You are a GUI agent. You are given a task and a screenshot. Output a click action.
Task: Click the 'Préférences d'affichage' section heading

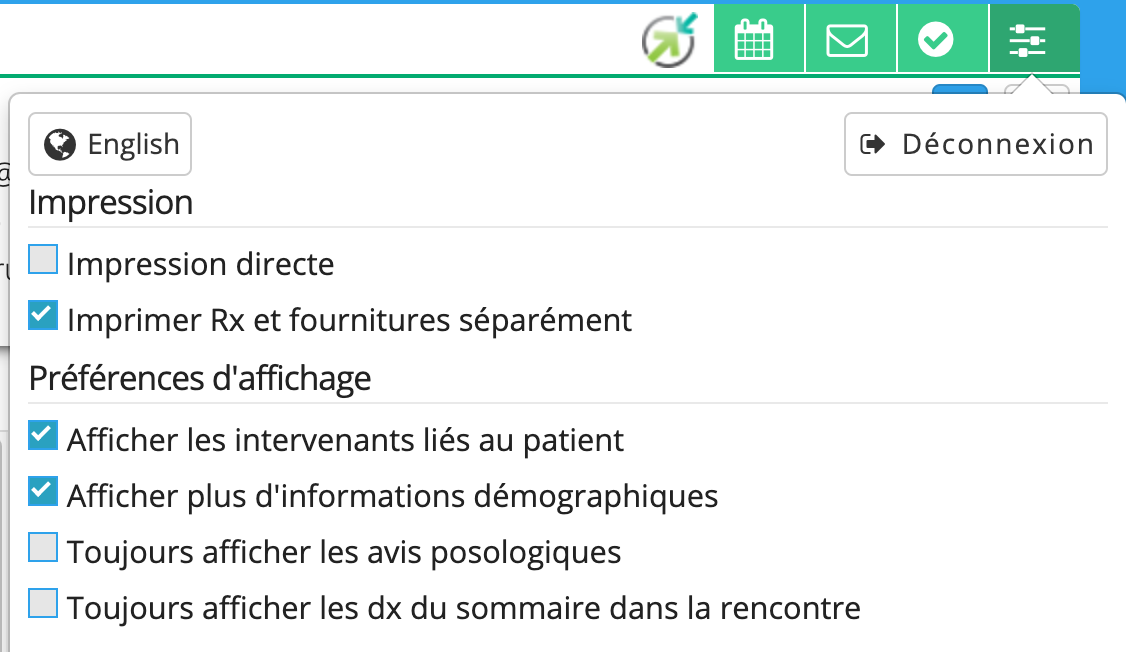tap(200, 379)
